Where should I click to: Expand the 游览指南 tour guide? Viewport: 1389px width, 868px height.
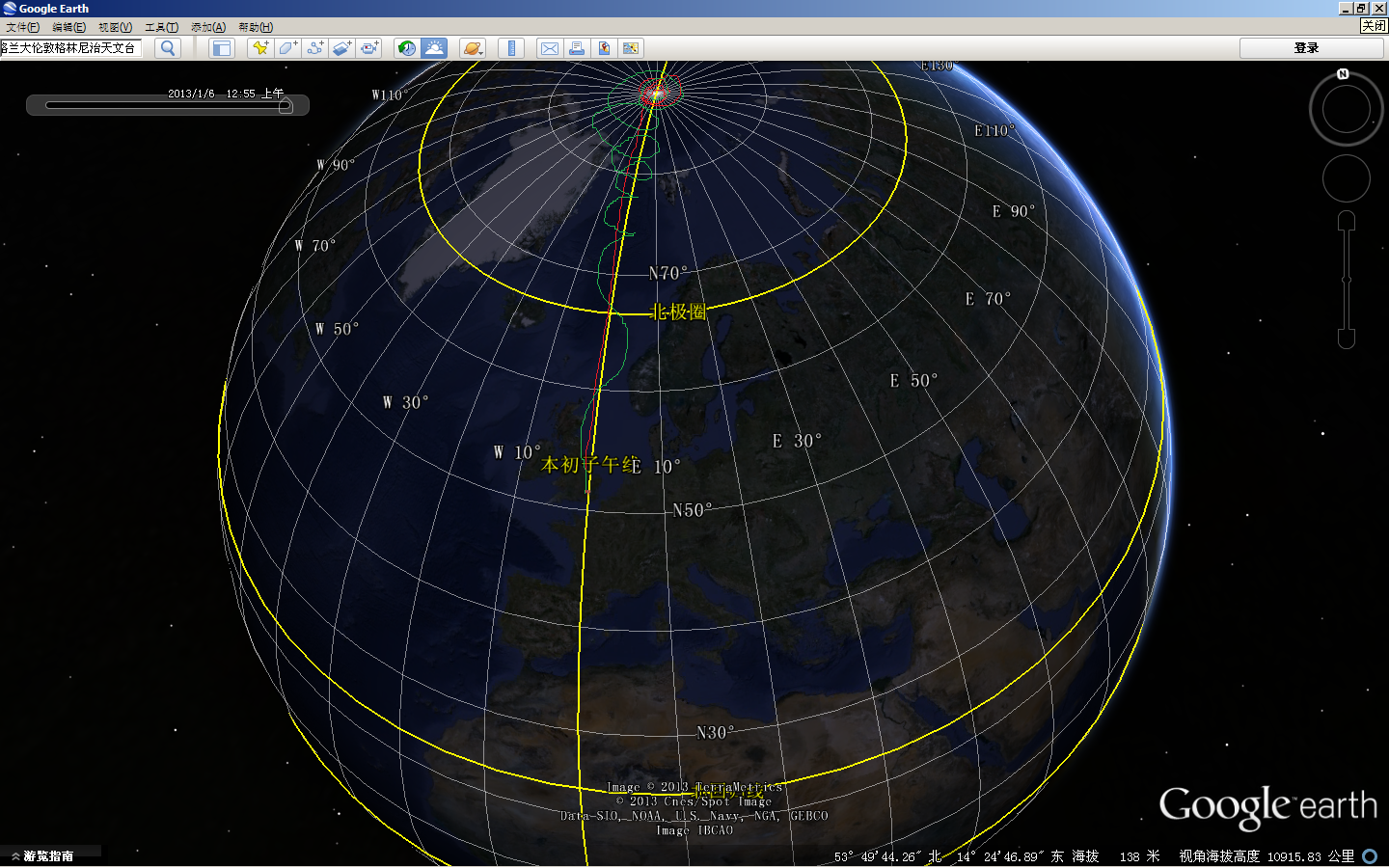pyautogui.click(x=42, y=855)
